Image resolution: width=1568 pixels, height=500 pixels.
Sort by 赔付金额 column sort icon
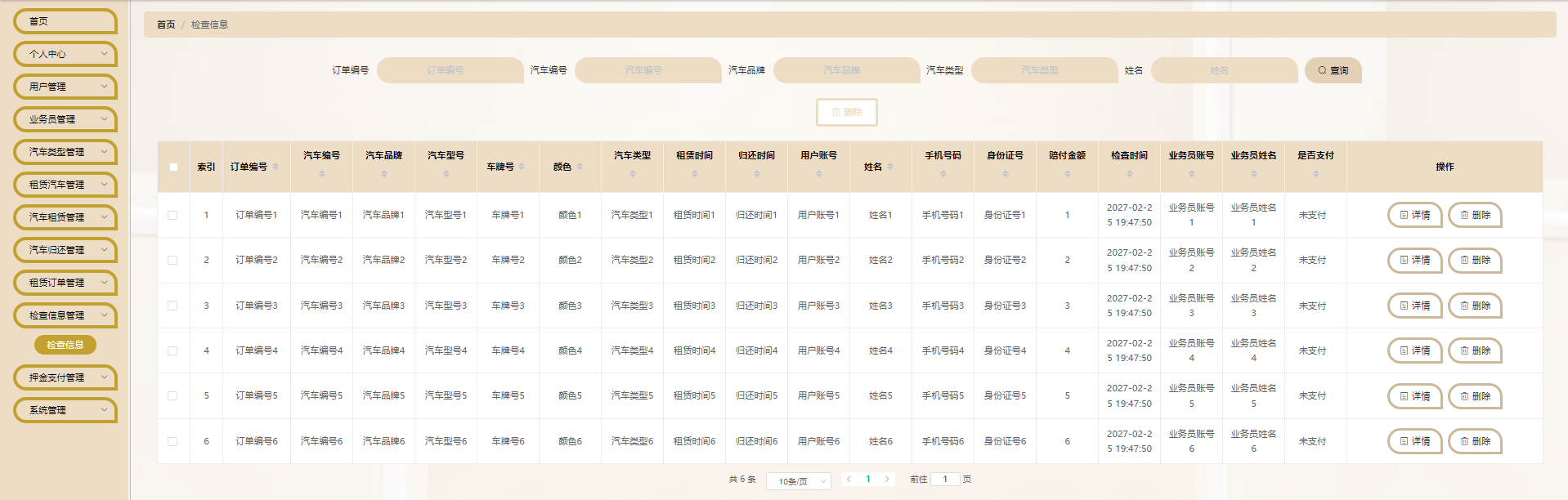(x=1068, y=173)
